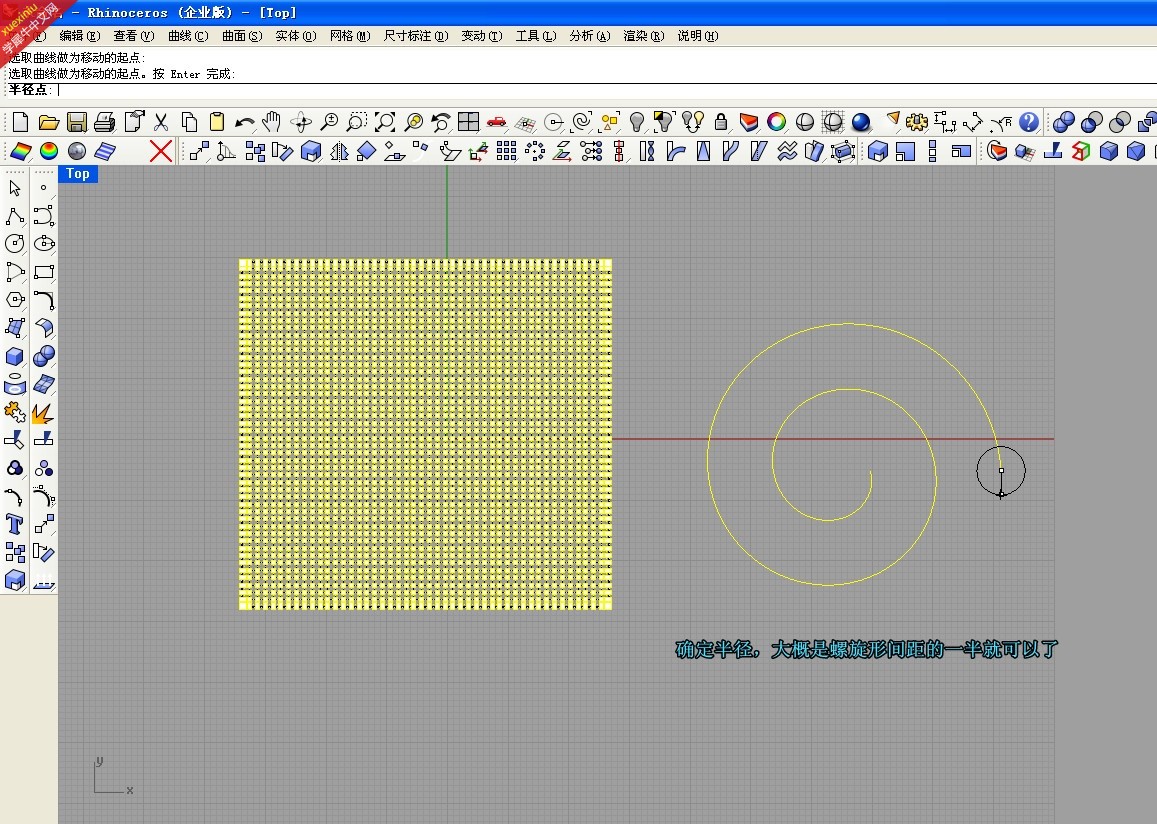Select the pointer arrow tool
This screenshot has width=1157, height=824.
click(x=14, y=188)
